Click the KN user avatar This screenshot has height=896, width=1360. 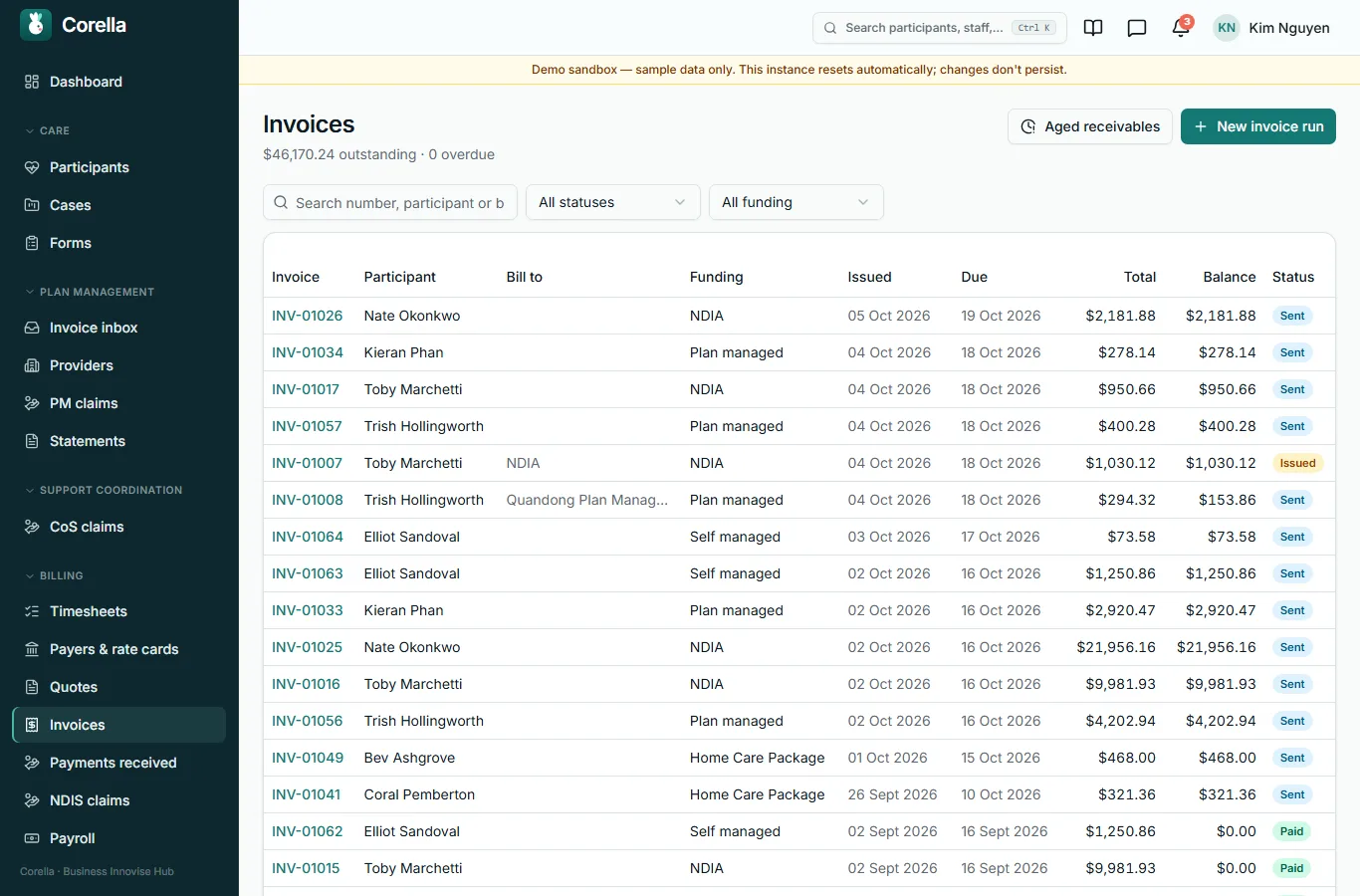coord(1227,28)
